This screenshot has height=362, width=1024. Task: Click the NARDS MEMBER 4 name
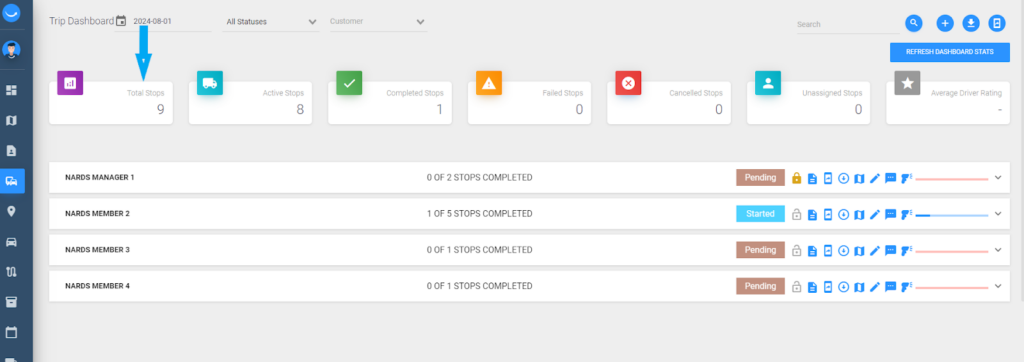(x=98, y=286)
